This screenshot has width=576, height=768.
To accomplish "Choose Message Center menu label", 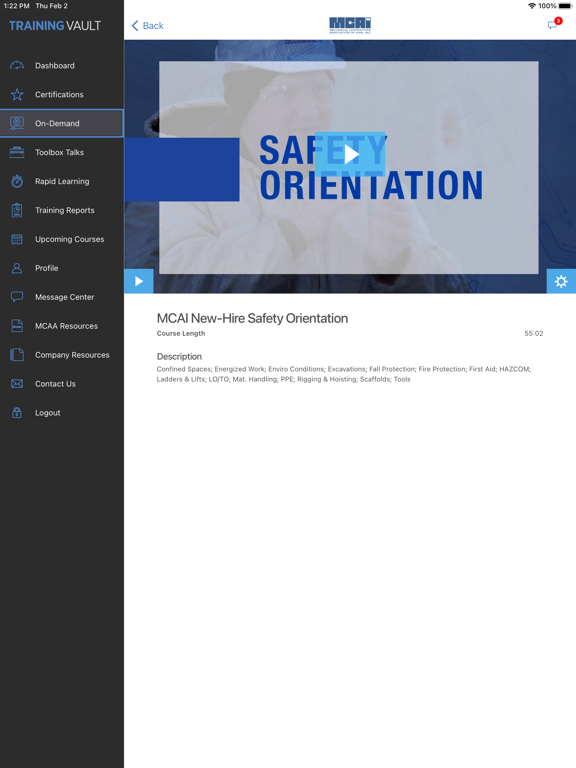I will (65, 297).
